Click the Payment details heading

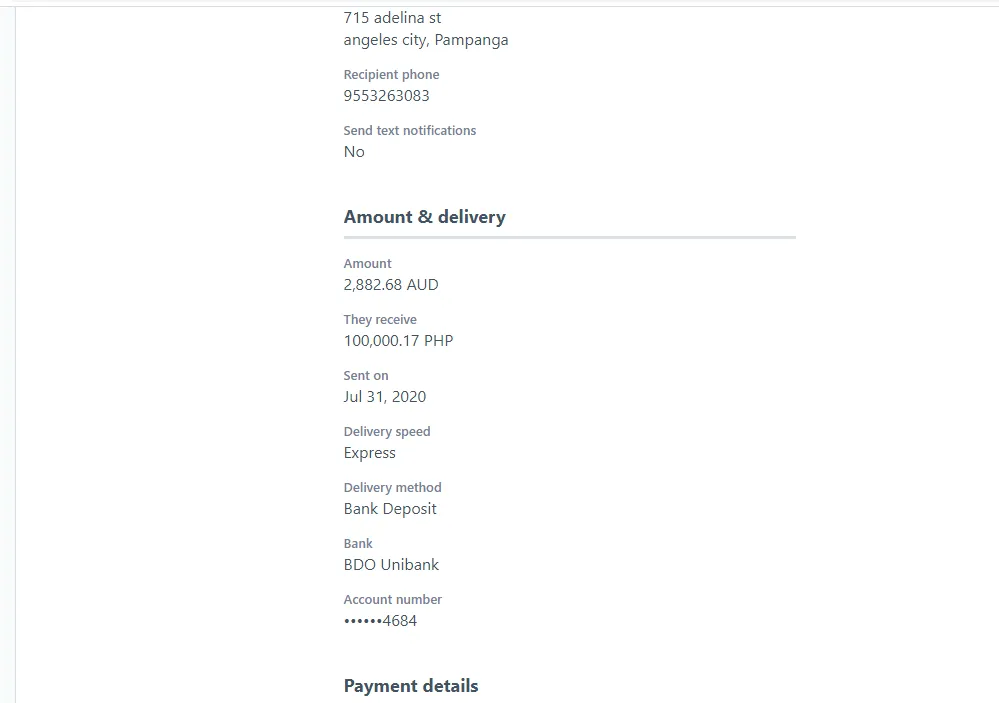click(x=410, y=686)
